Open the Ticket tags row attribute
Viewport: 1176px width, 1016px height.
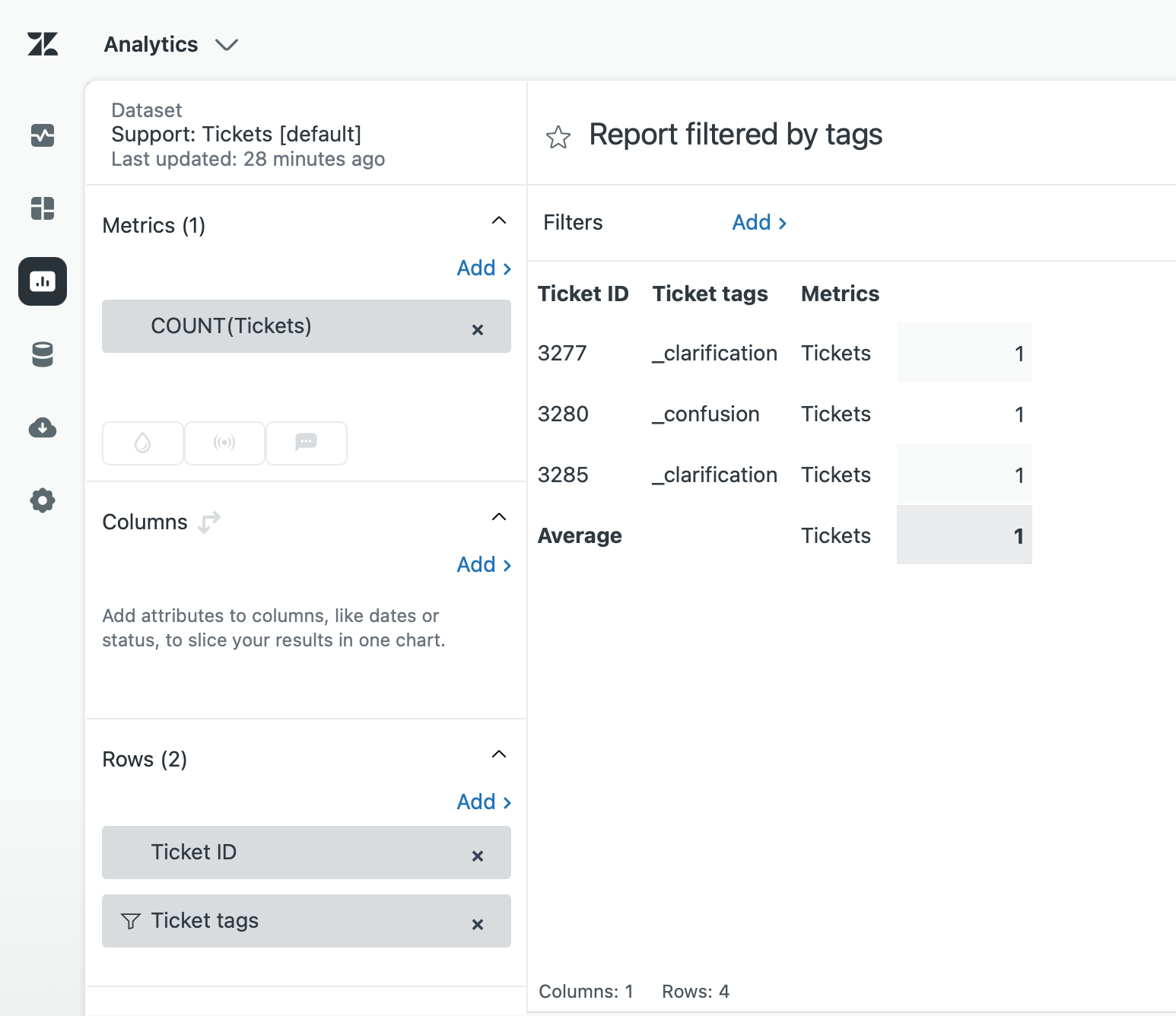point(205,921)
